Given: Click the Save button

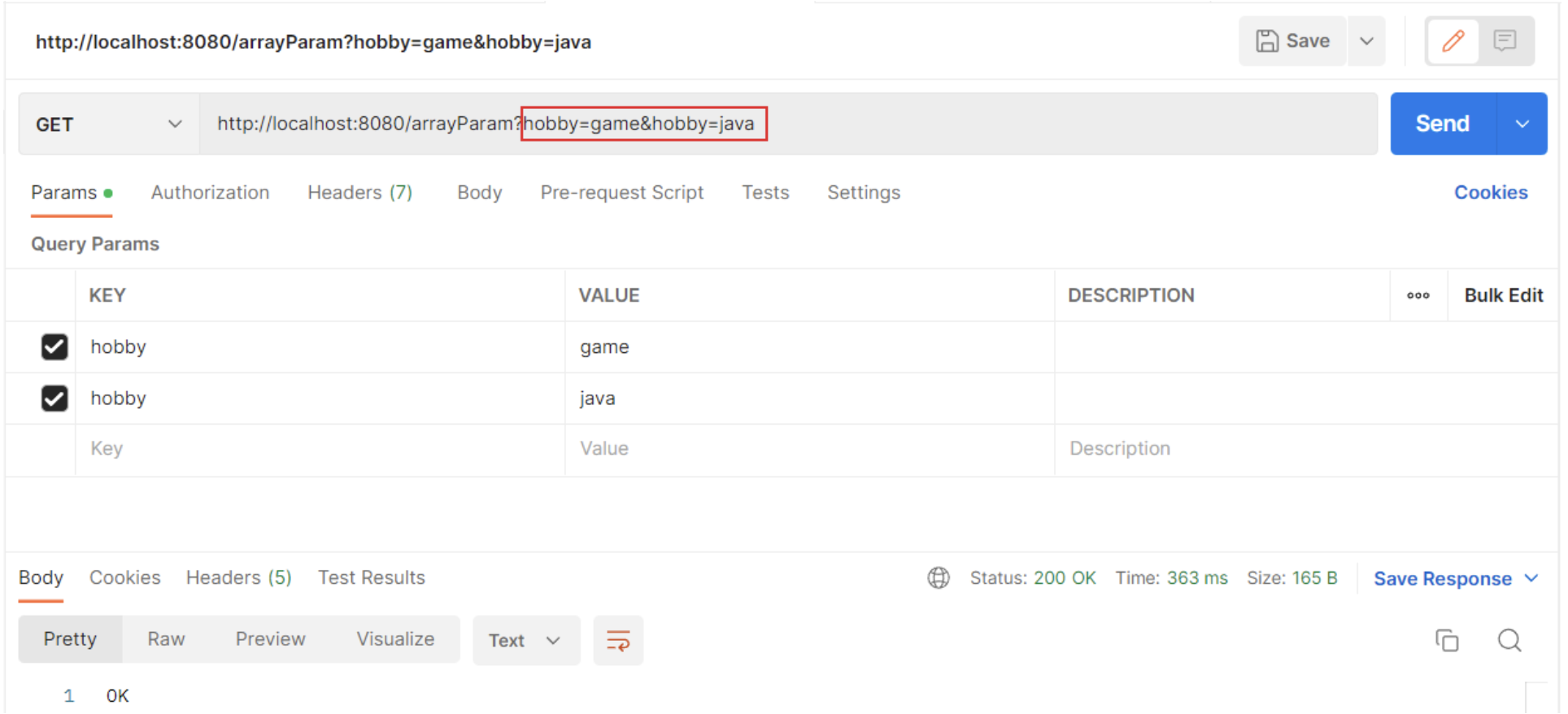Looking at the screenshot, I should coord(1292,41).
